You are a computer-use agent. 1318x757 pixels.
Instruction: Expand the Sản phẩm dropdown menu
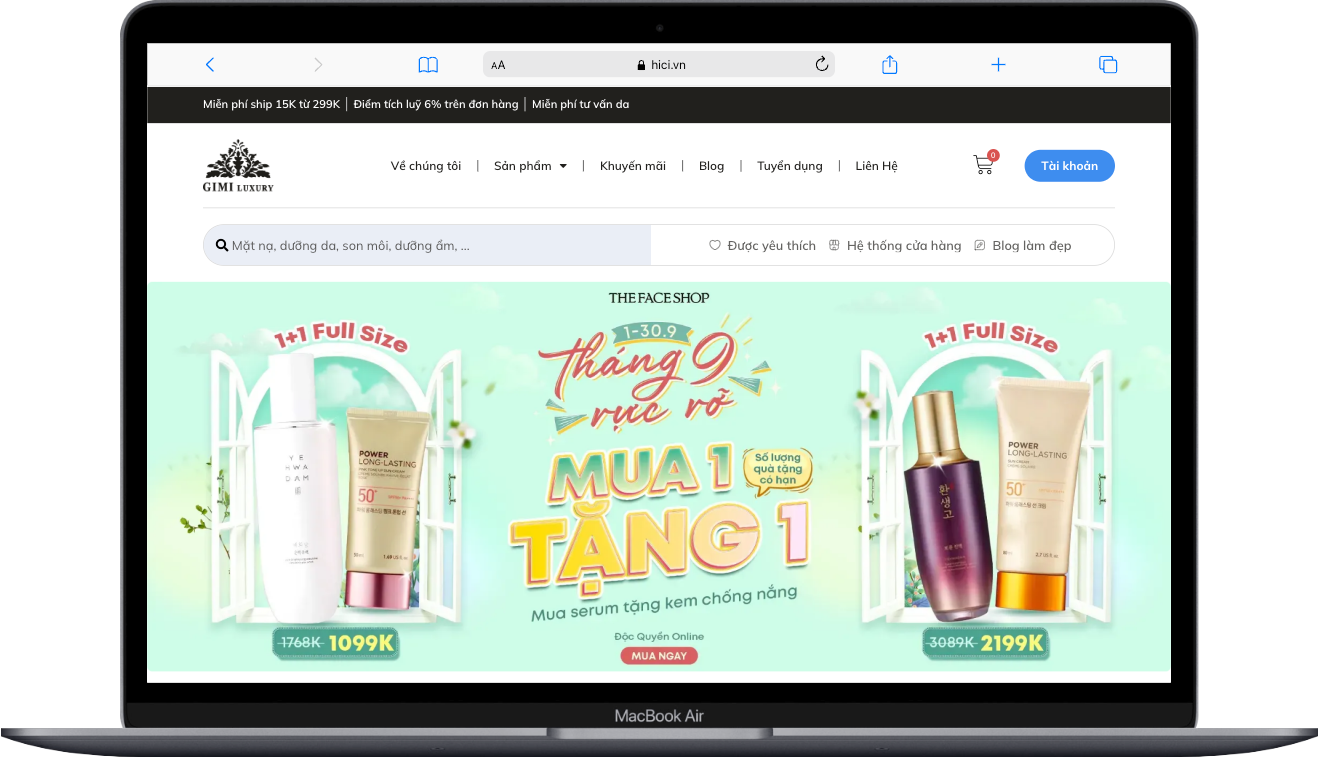530,166
